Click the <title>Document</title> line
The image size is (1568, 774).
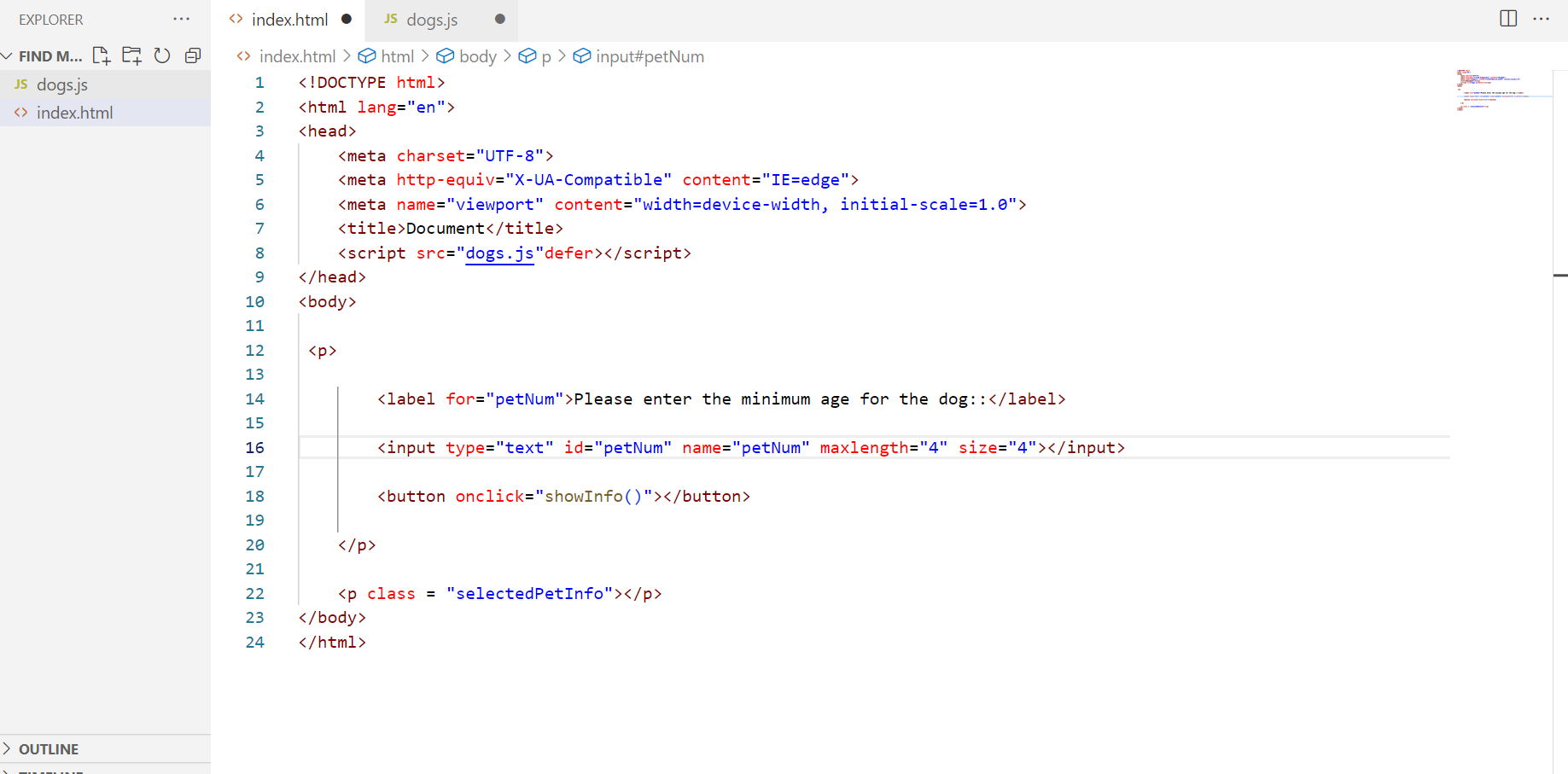451,229
